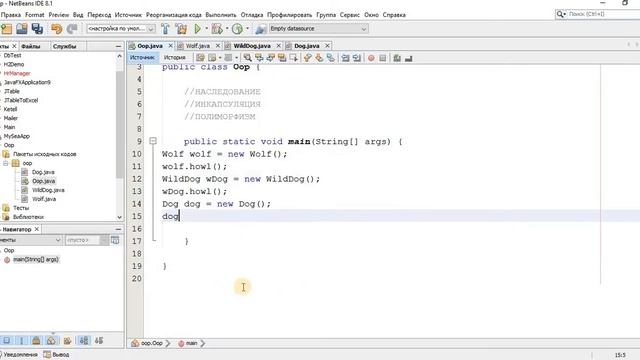
Task: Click Shift Line Left editor icon
Action: pyautogui.click(x=345, y=58)
